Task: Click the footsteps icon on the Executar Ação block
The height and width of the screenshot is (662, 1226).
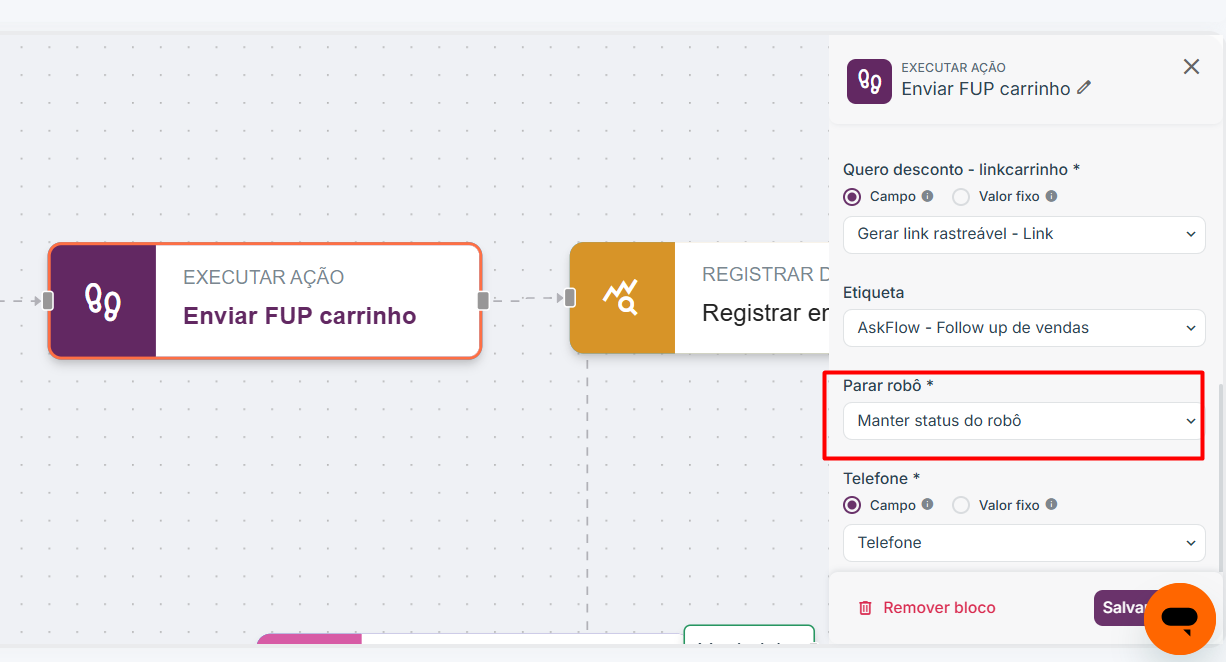Action: pyautogui.click(x=103, y=300)
